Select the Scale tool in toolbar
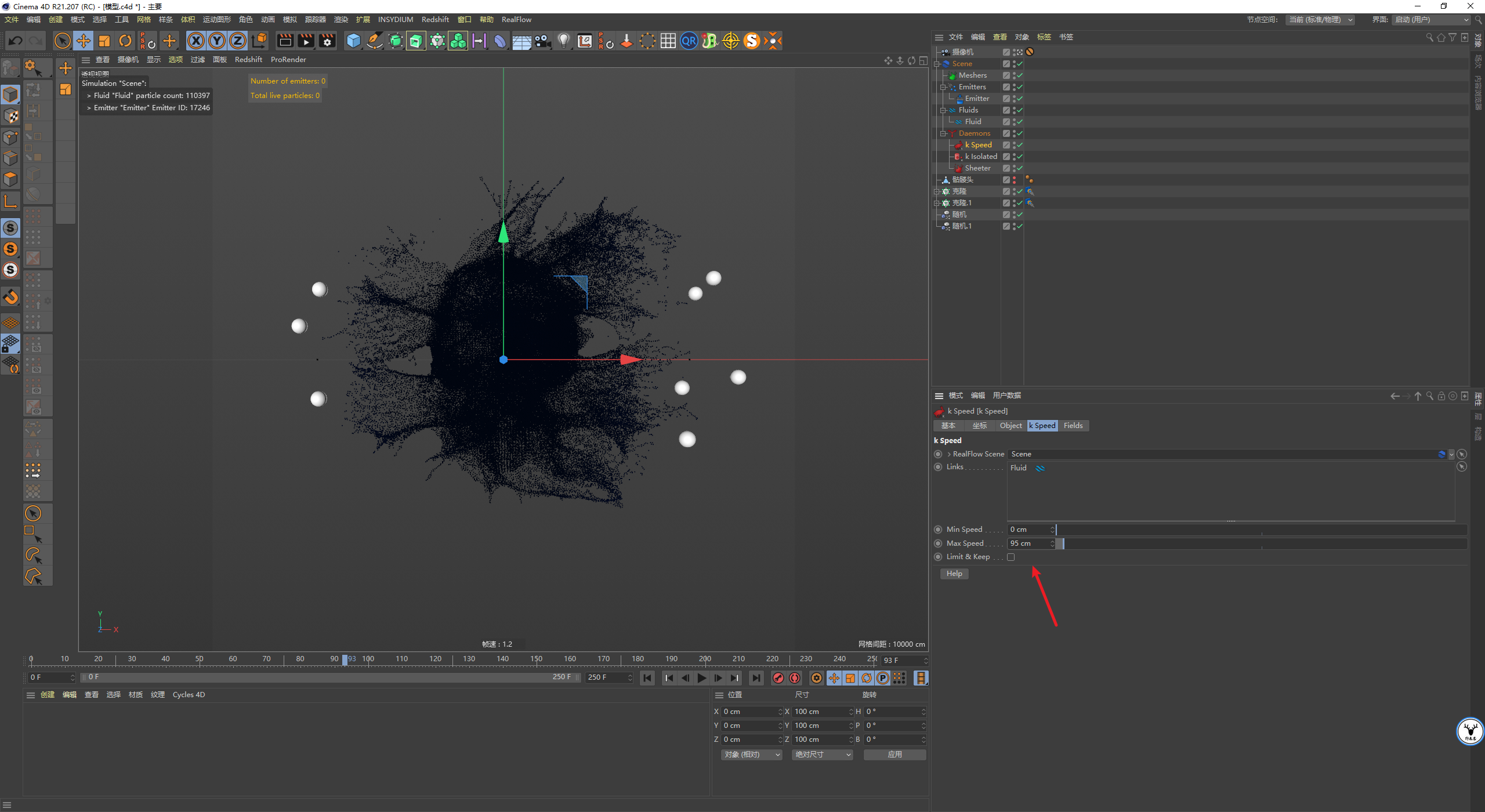The image size is (1485, 812). point(104,41)
